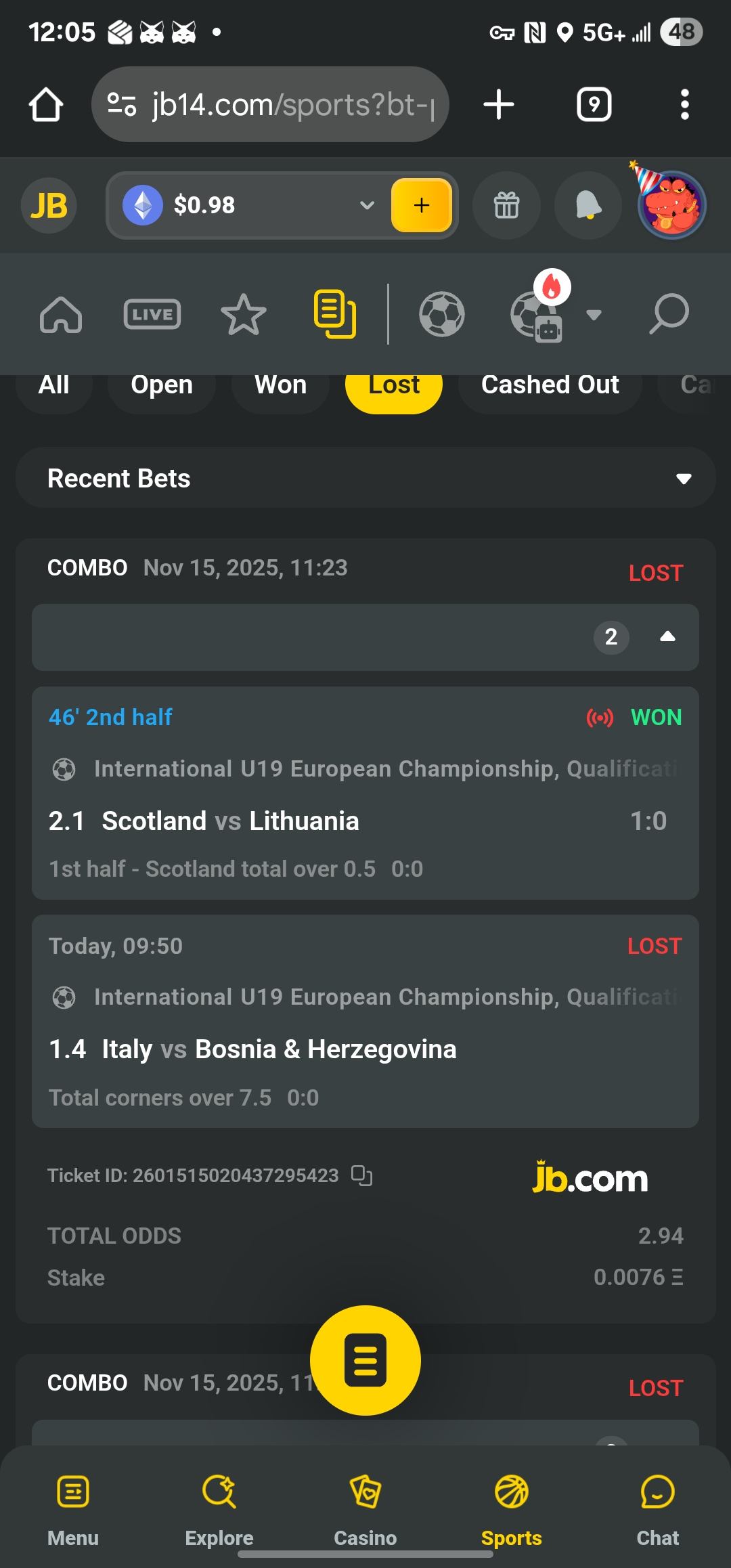Copy the Ticket ID
The height and width of the screenshot is (1568, 731).
click(362, 1175)
